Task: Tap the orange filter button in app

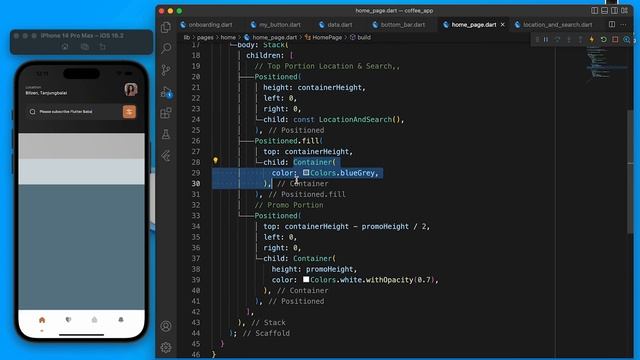Action: pos(129,112)
